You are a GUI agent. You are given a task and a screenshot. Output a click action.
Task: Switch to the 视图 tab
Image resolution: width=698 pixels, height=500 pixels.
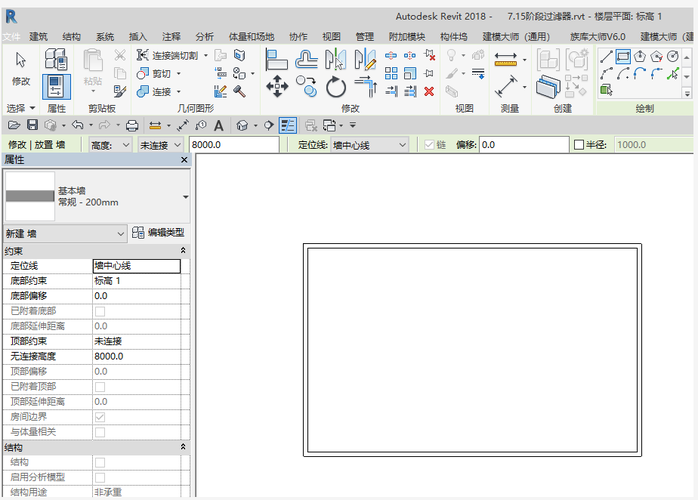point(331,37)
